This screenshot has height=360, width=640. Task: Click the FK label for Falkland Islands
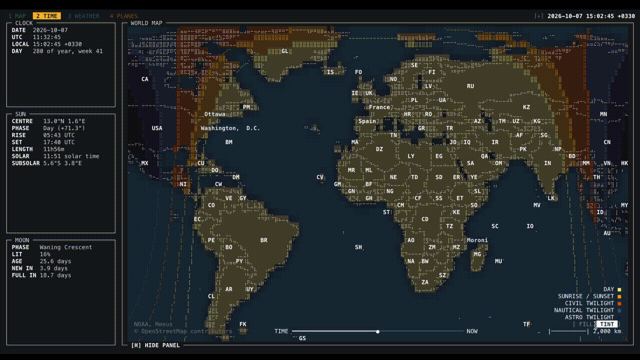coord(243,324)
